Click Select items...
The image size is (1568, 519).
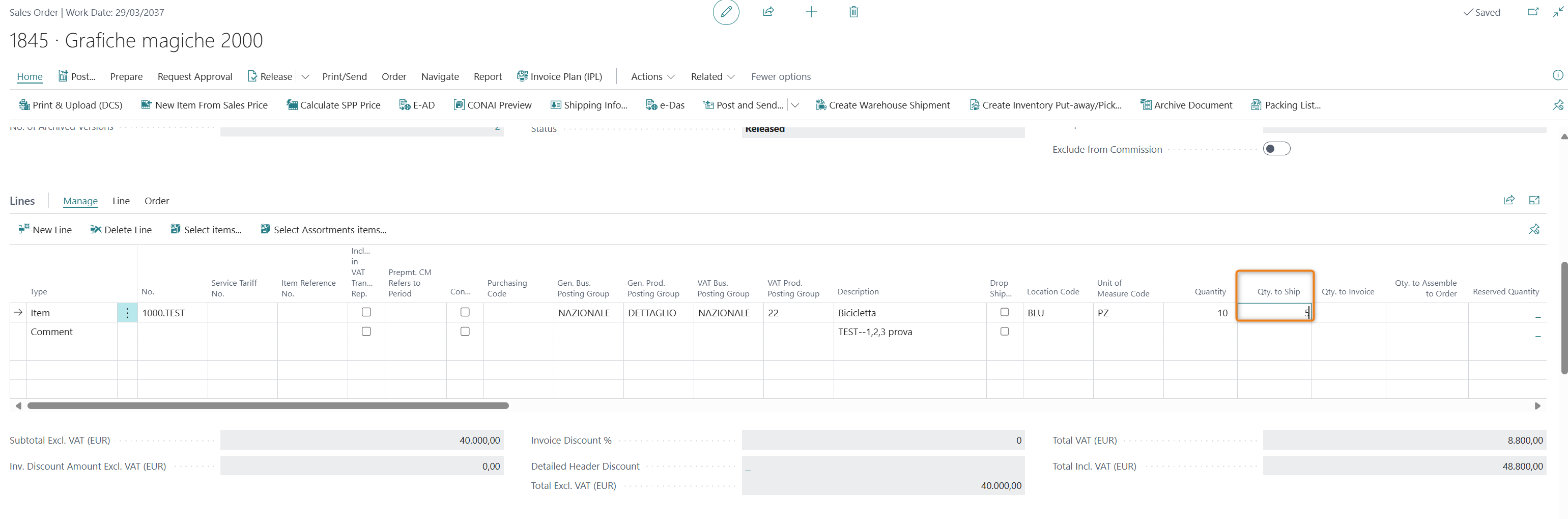pyautogui.click(x=206, y=230)
